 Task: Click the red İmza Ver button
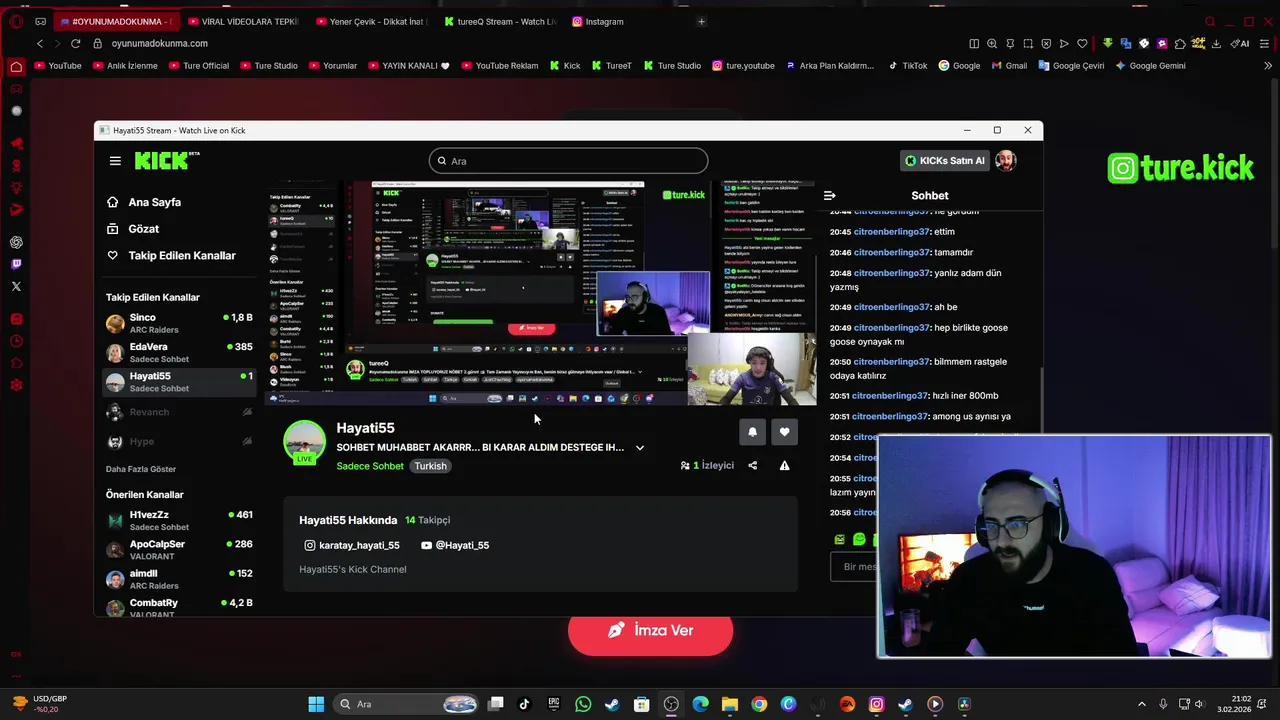pyautogui.click(x=650, y=631)
